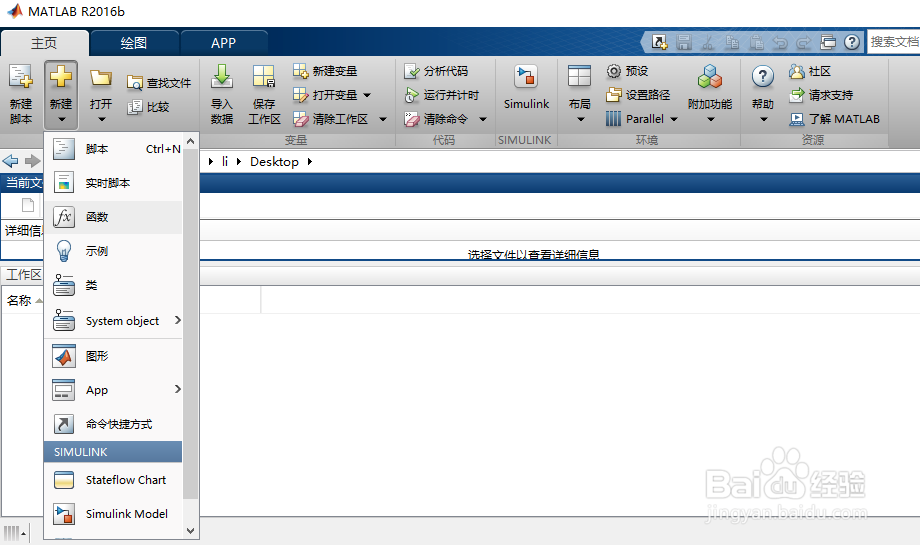Click the quick access help question icon
920x545 pixels.
852,42
